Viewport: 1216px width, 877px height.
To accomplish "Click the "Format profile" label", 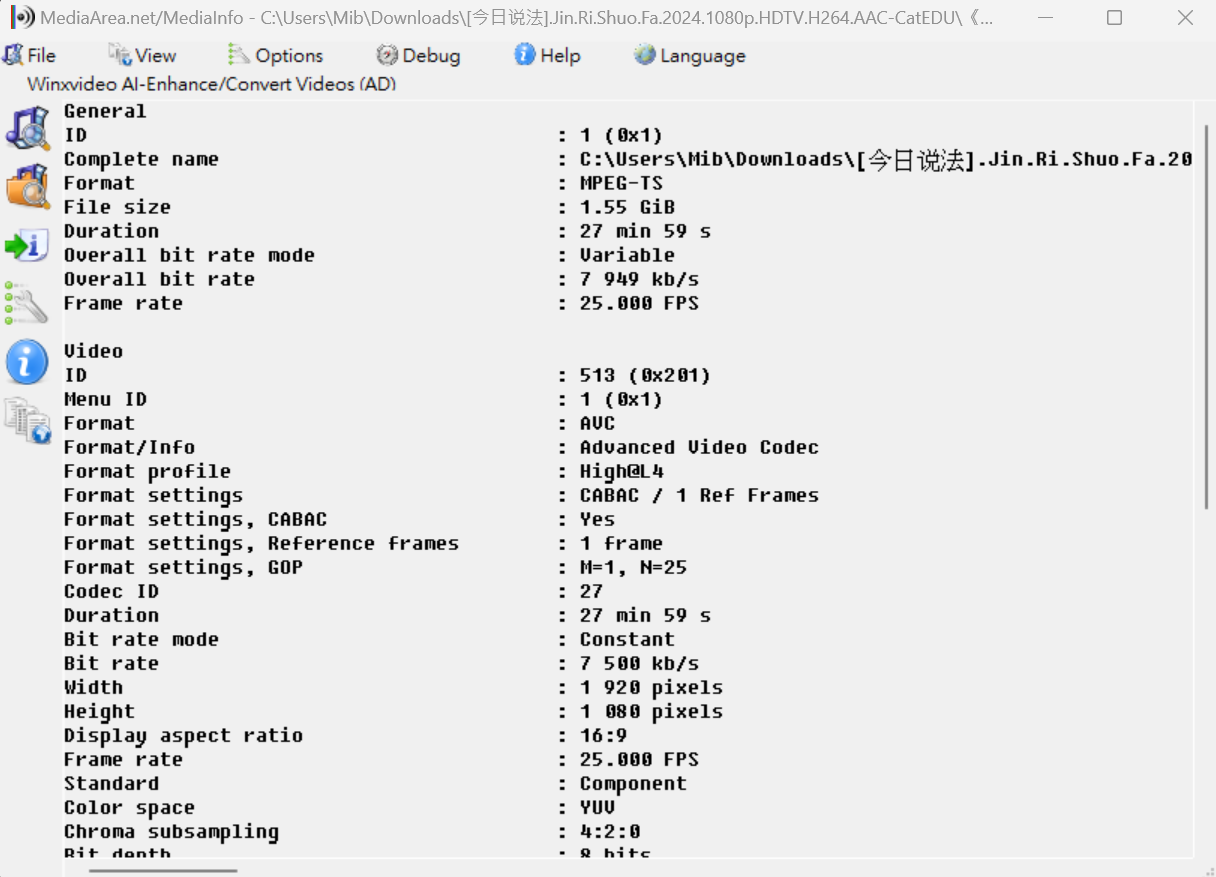I will 147,471.
